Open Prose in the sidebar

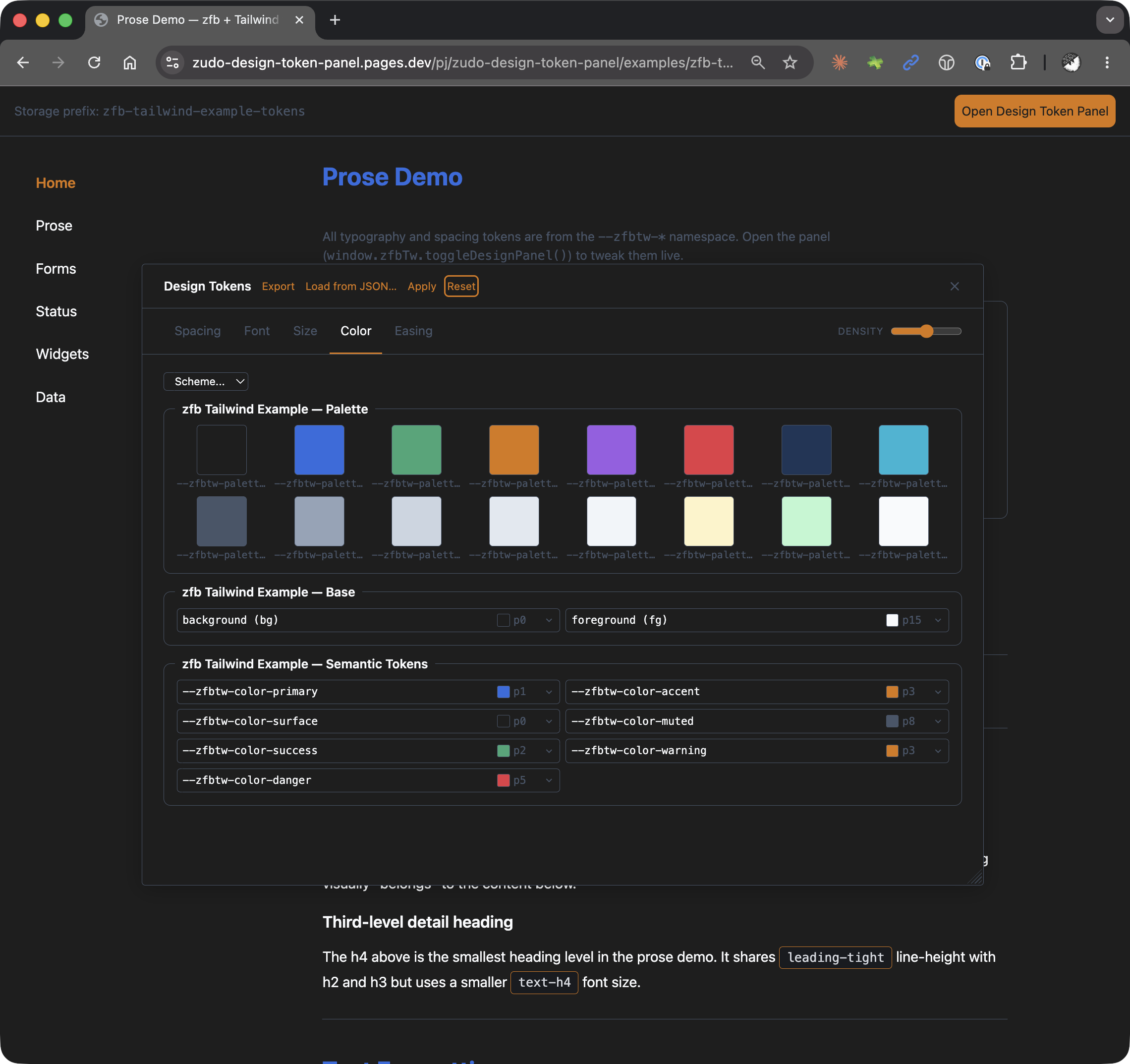pyautogui.click(x=54, y=226)
